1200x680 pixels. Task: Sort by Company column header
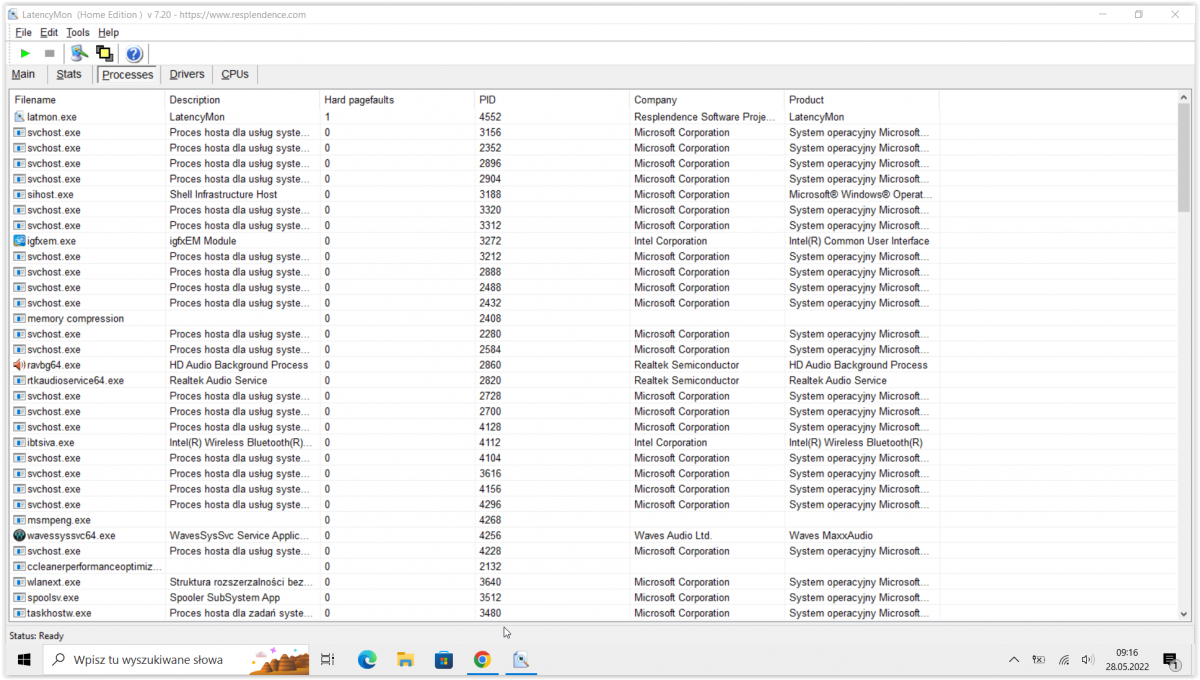point(707,100)
